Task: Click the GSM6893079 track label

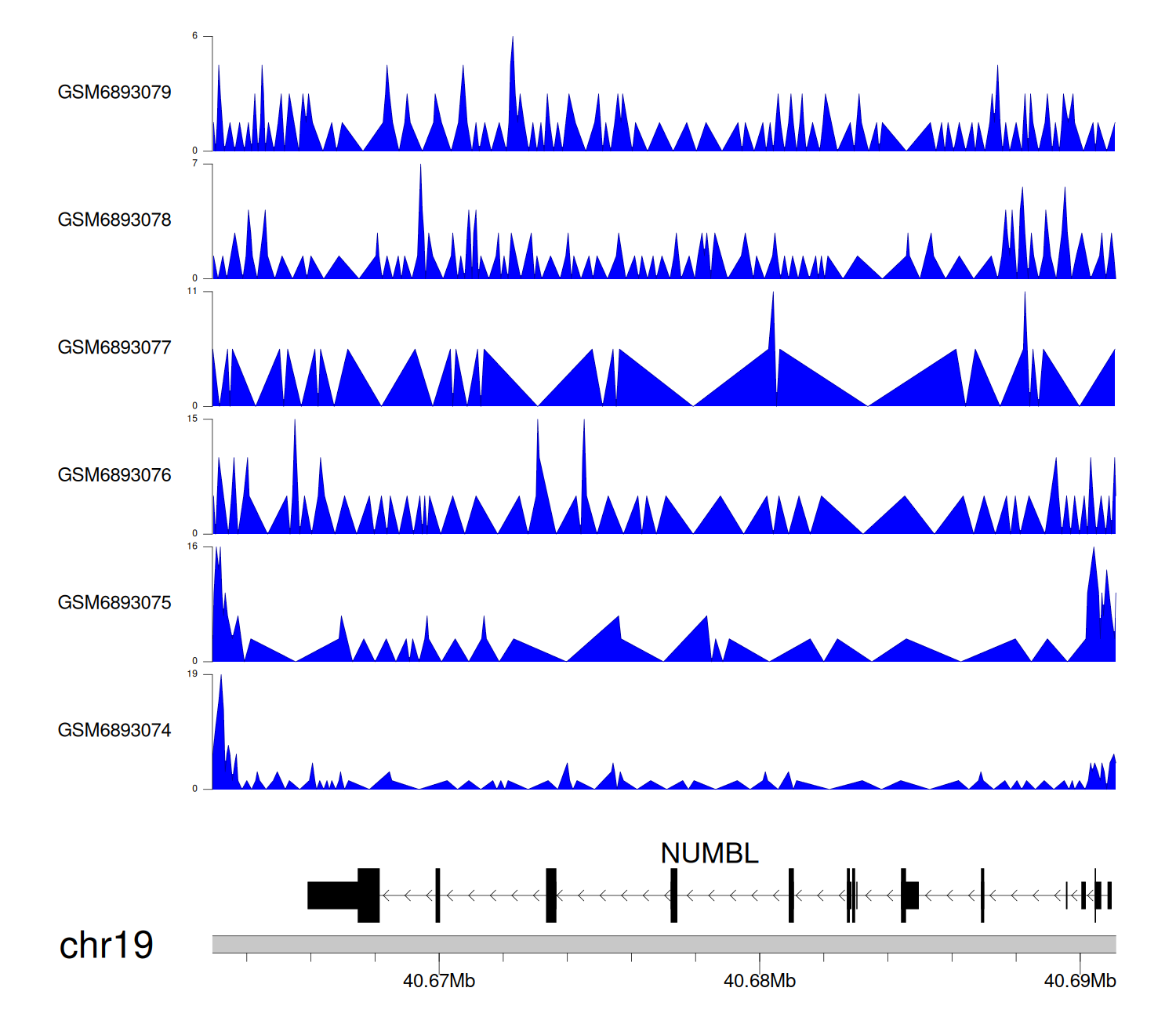Action: (x=114, y=93)
